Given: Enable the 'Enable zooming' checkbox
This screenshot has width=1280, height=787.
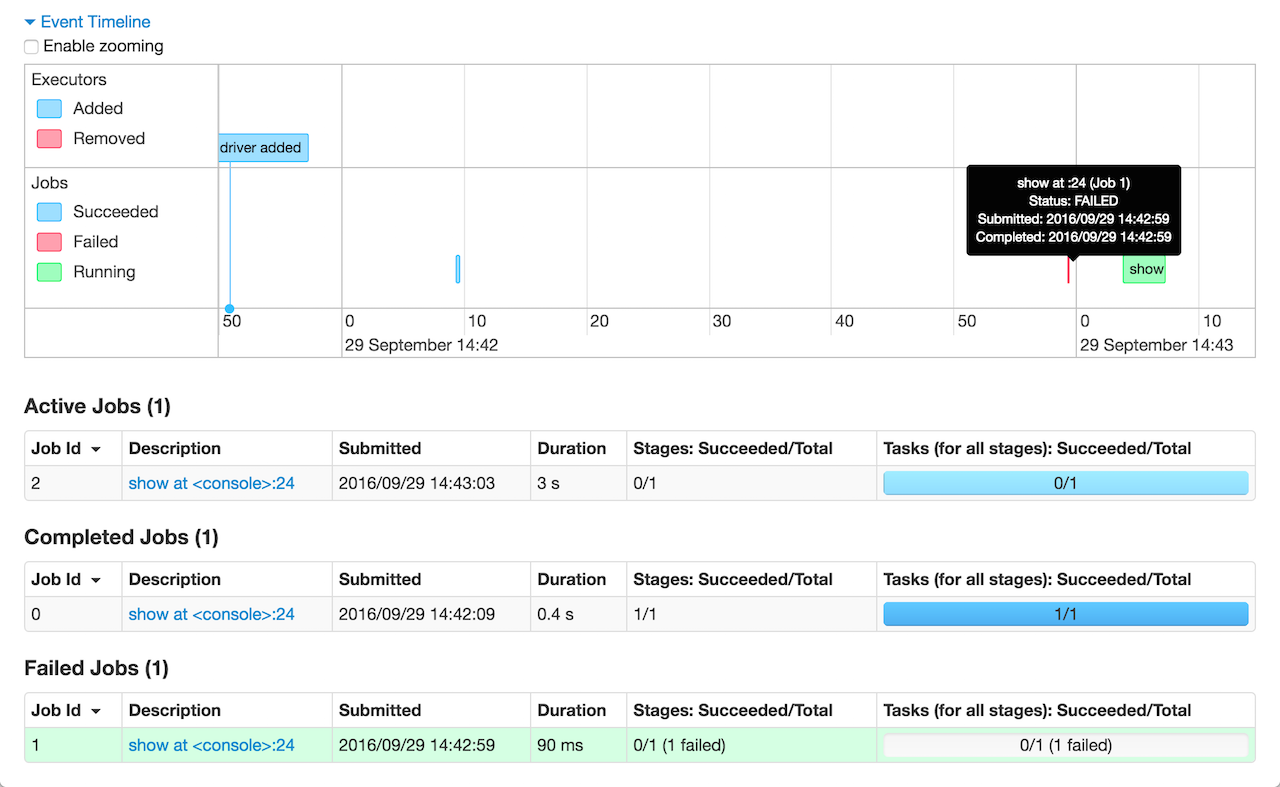Looking at the screenshot, I should point(30,46).
